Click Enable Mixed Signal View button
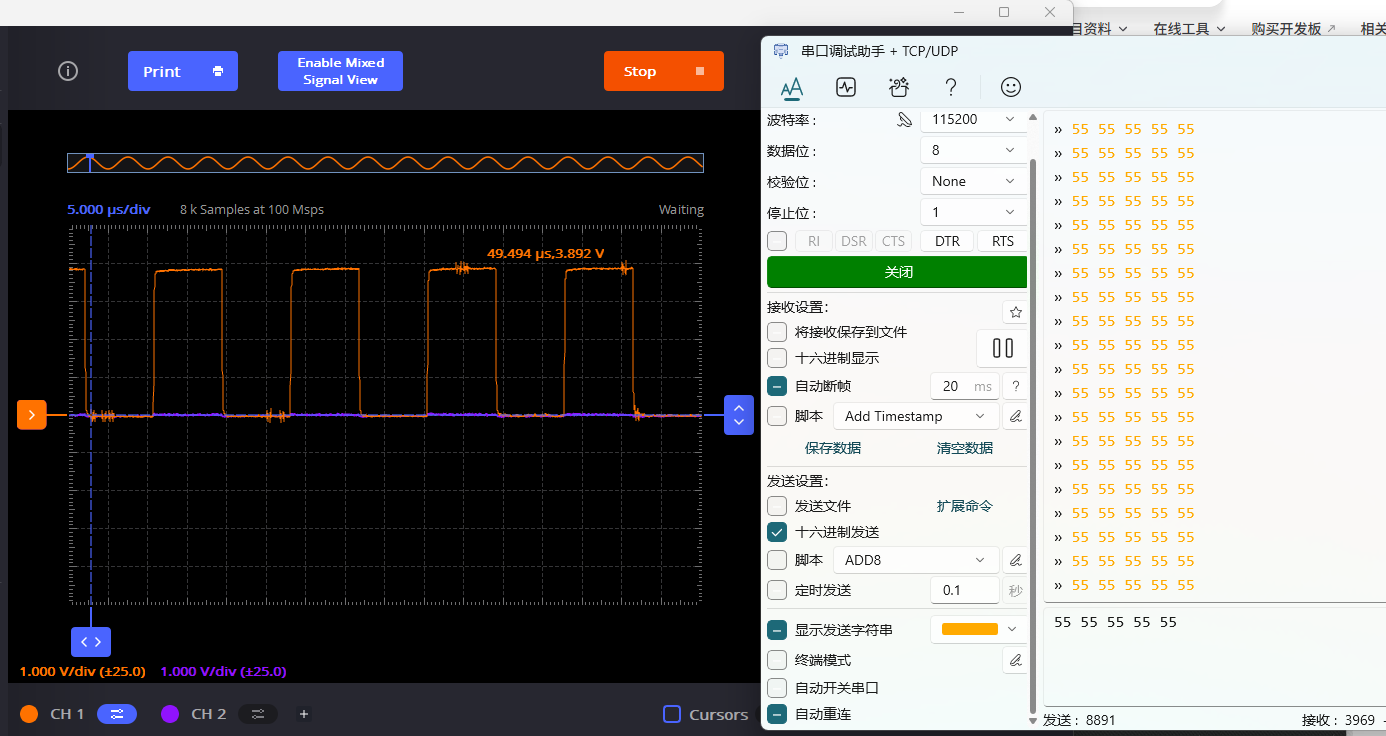The height and width of the screenshot is (736, 1386). coord(340,71)
